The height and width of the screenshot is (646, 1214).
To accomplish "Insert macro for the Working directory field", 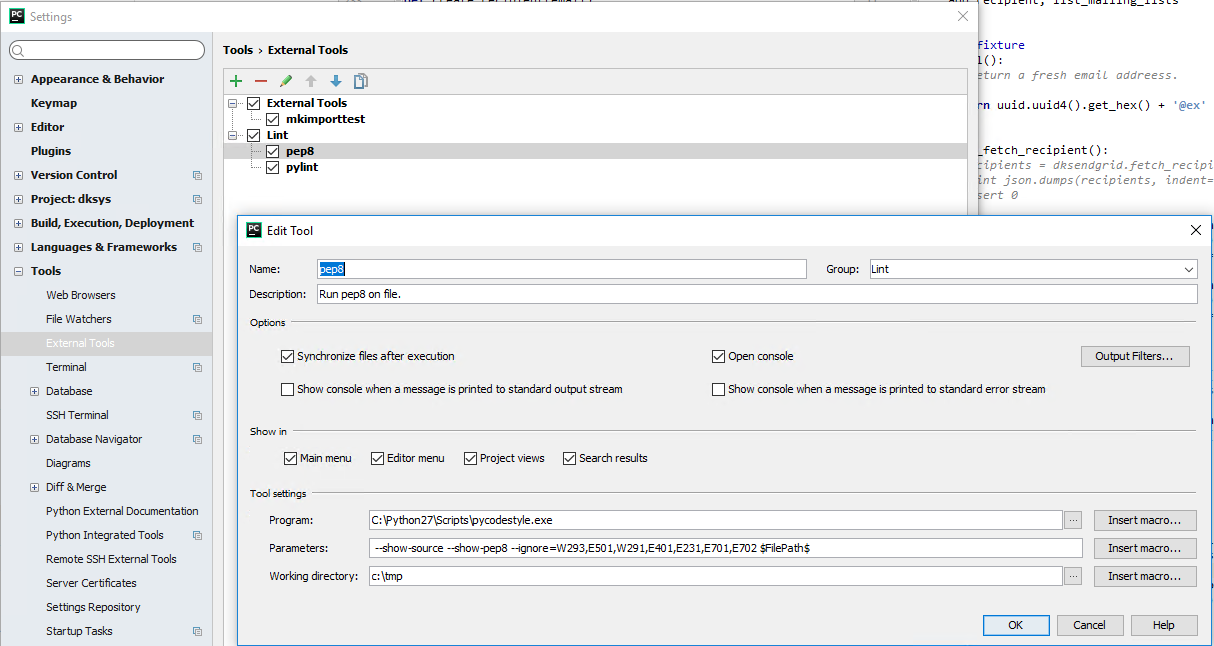I will (1145, 576).
